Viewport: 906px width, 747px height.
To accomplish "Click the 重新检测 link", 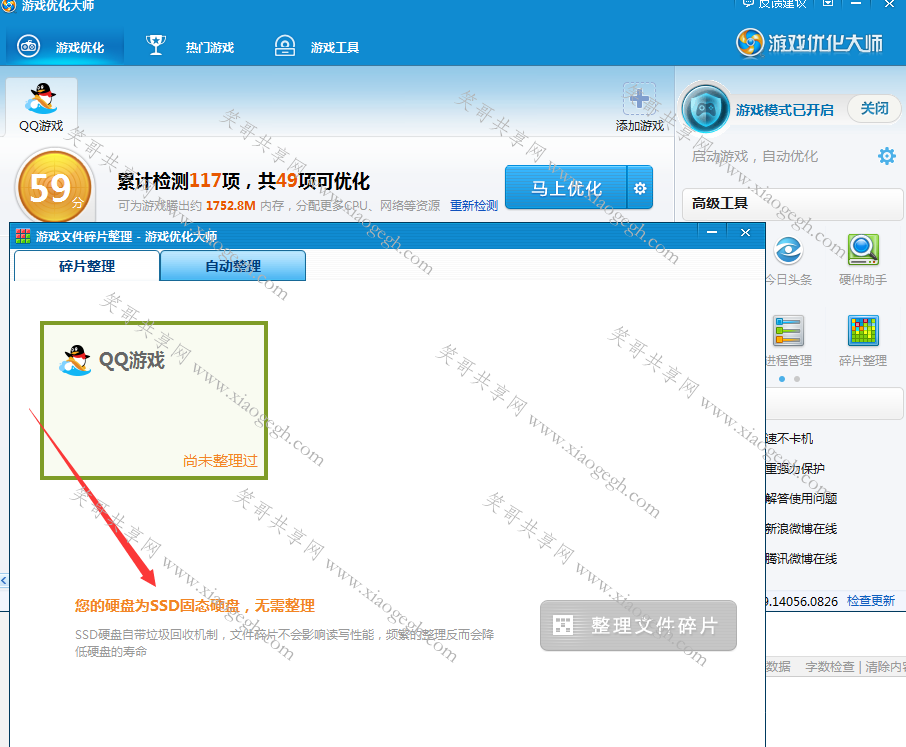I will tap(474, 206).
